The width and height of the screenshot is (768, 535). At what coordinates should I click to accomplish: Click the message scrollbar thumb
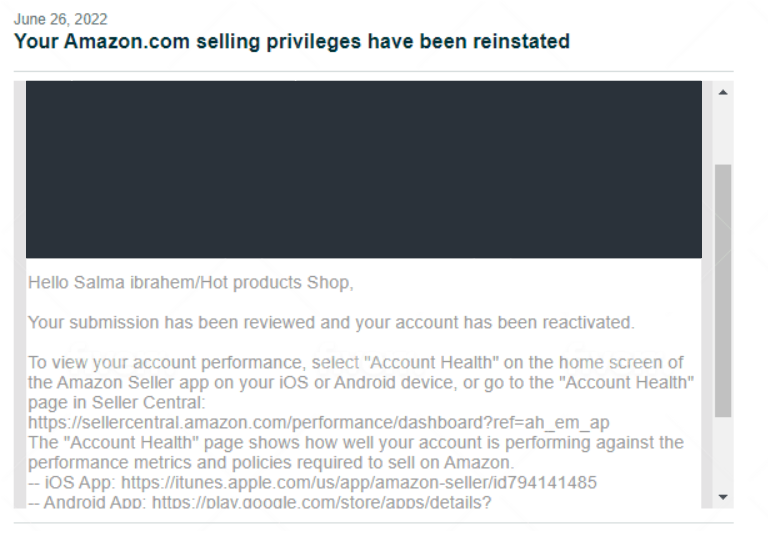click(x=723, y=291)
